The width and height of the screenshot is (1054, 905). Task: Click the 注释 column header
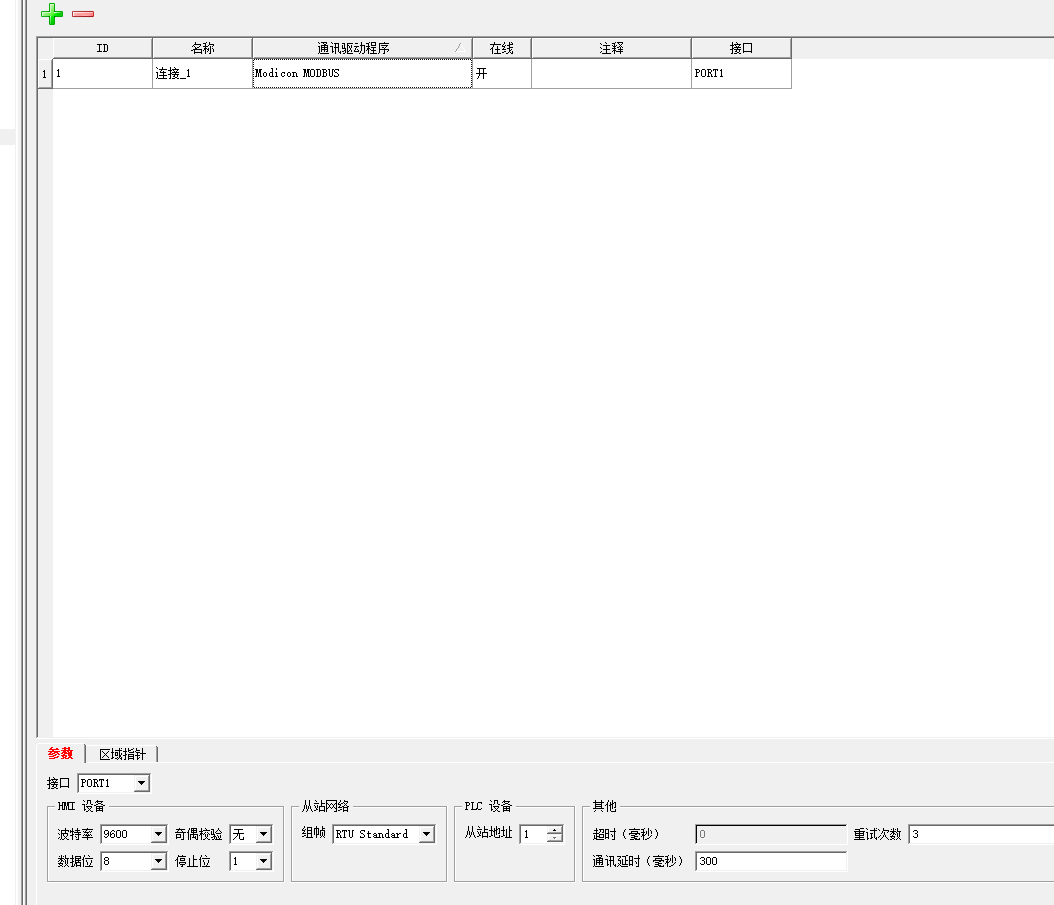tap(611, 48)
